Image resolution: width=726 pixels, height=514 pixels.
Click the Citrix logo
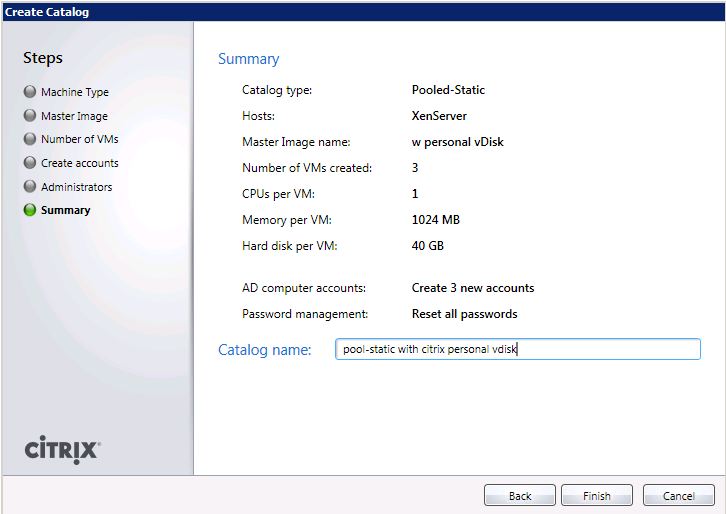point(63,450)
